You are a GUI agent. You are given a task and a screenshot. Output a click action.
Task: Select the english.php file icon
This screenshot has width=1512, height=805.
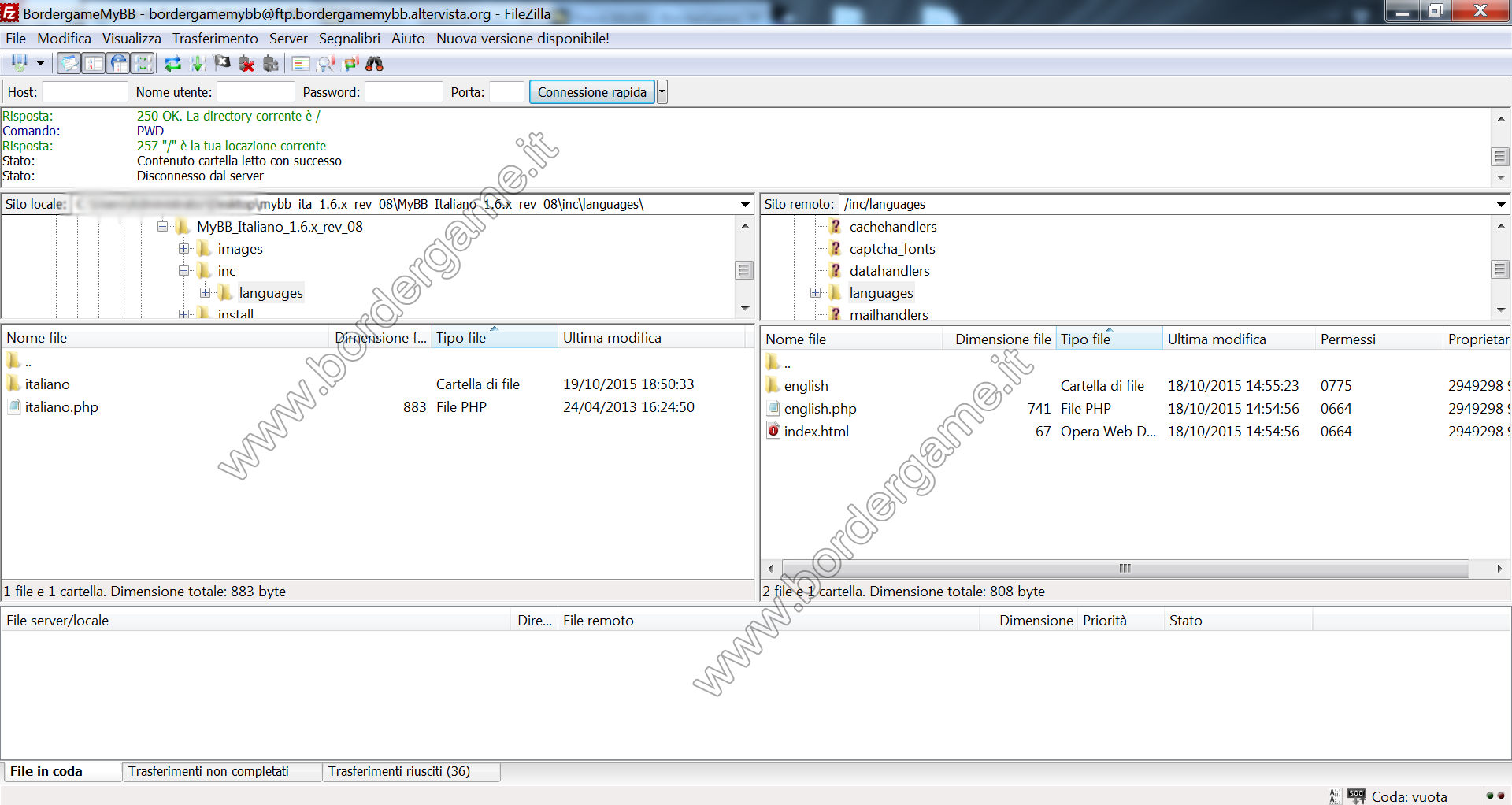[773, 408]
